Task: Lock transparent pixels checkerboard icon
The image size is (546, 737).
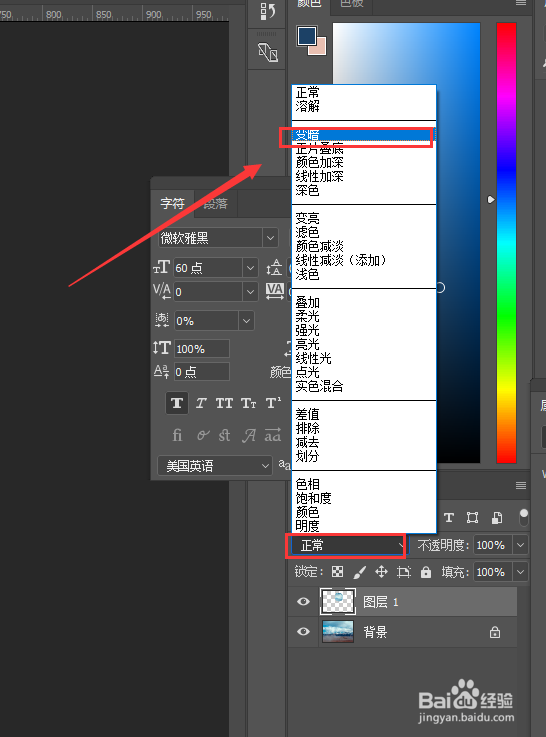Action: [x=337, y=572]
